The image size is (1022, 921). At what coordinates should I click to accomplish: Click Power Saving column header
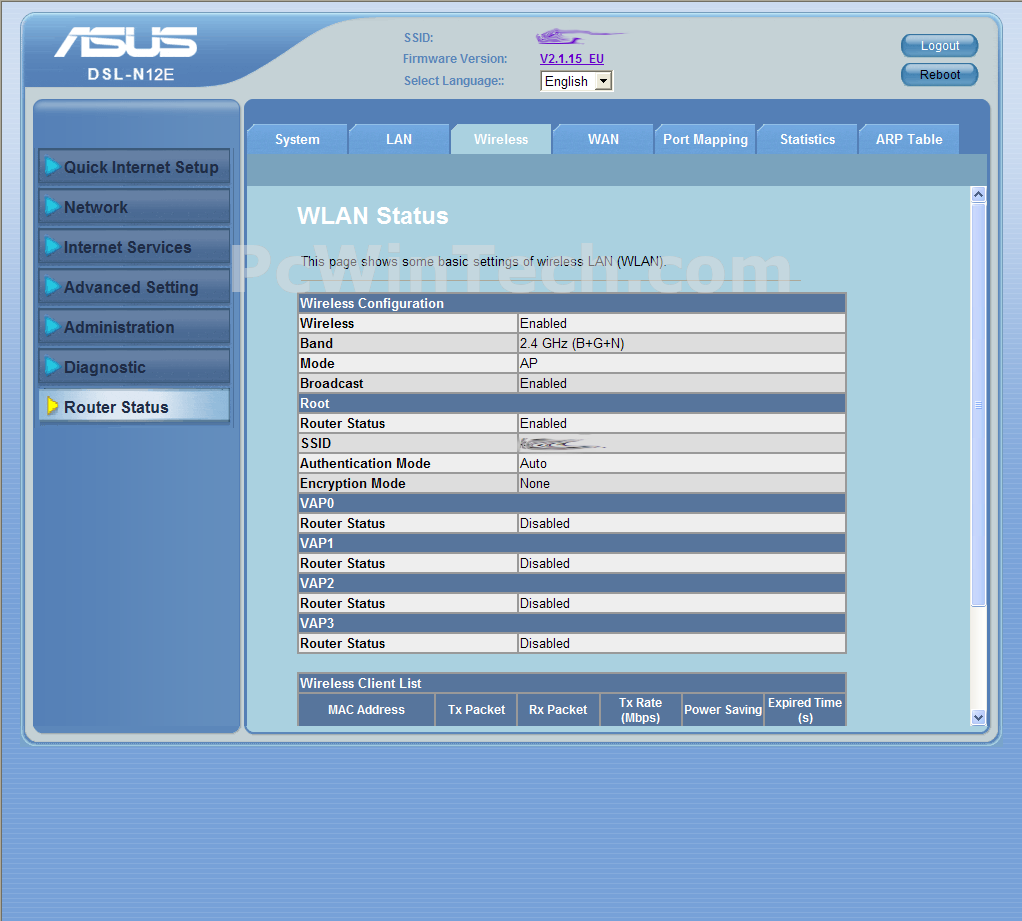tap(723, 710)
